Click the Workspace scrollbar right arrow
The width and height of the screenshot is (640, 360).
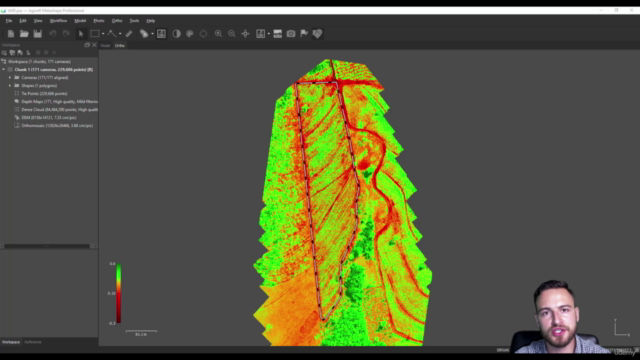95,246
